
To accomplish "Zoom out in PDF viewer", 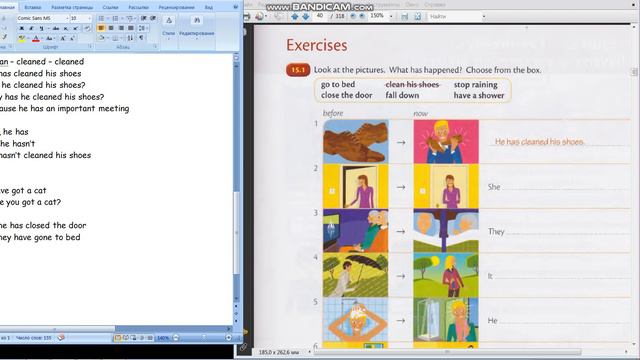I will (x=353, y=16).
